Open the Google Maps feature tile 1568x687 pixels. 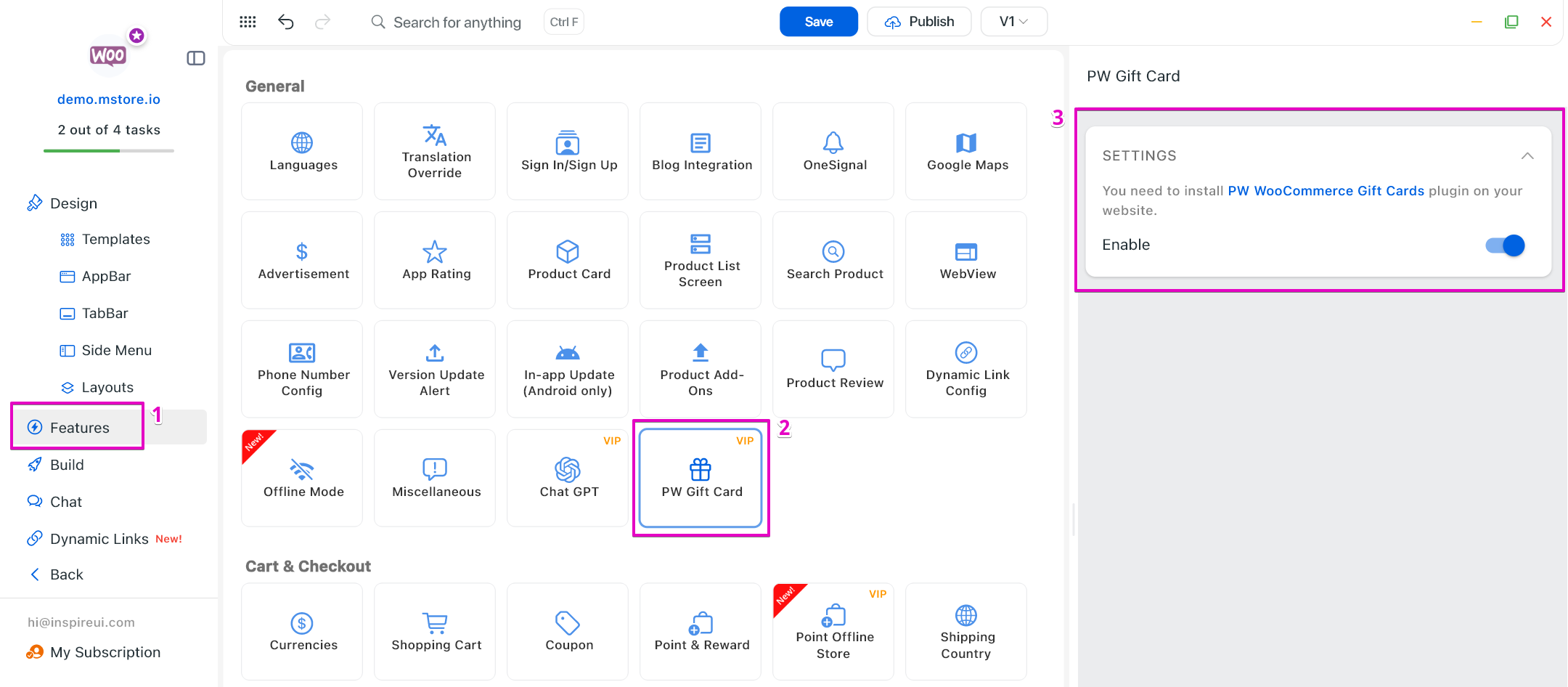[x=966, y=151]
